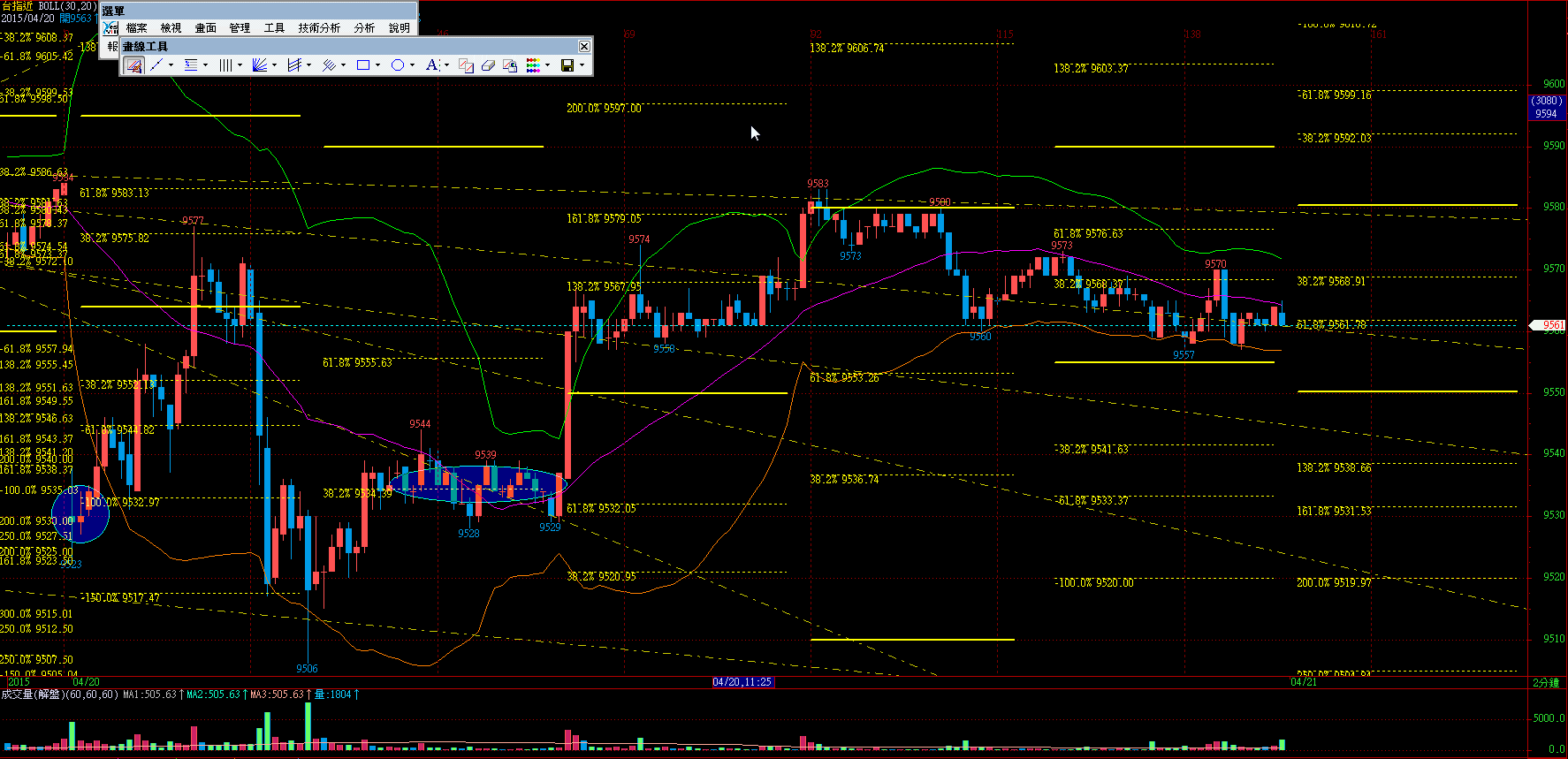Click the 04/20,11:25 time cursor label
The image size is (1568, 759).
click(x=742, y=682)
